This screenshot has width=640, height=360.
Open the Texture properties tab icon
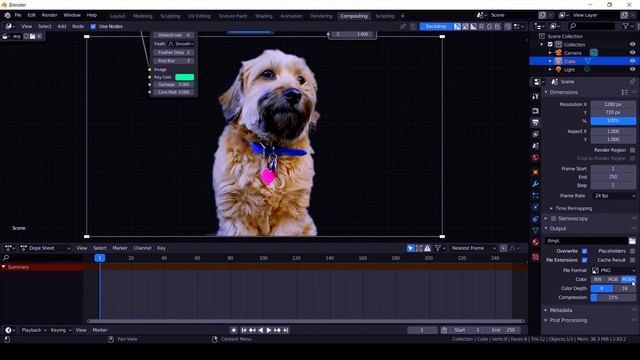coord(536,257)
